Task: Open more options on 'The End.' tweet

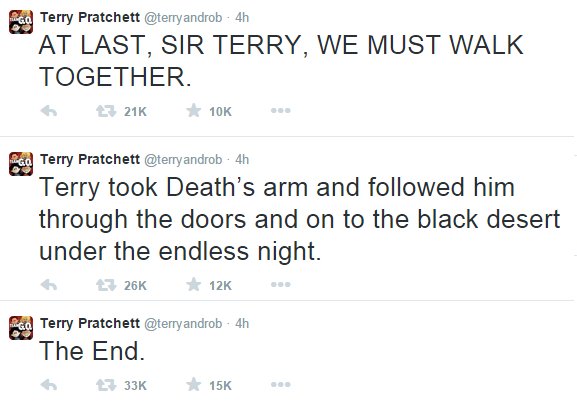Action: click(x=280, y=385)
